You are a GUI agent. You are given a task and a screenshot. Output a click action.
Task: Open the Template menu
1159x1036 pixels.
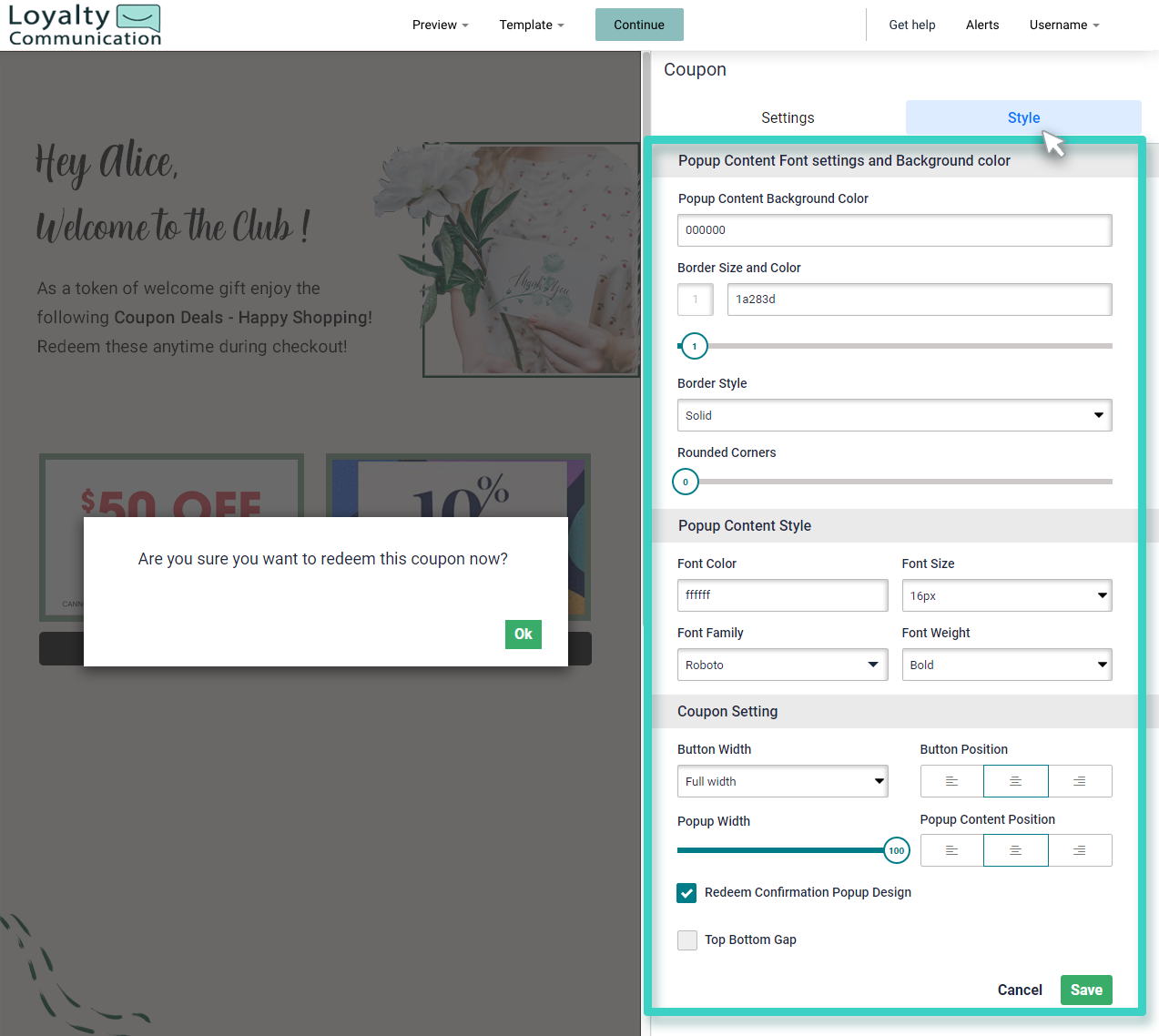click(532, 25)
